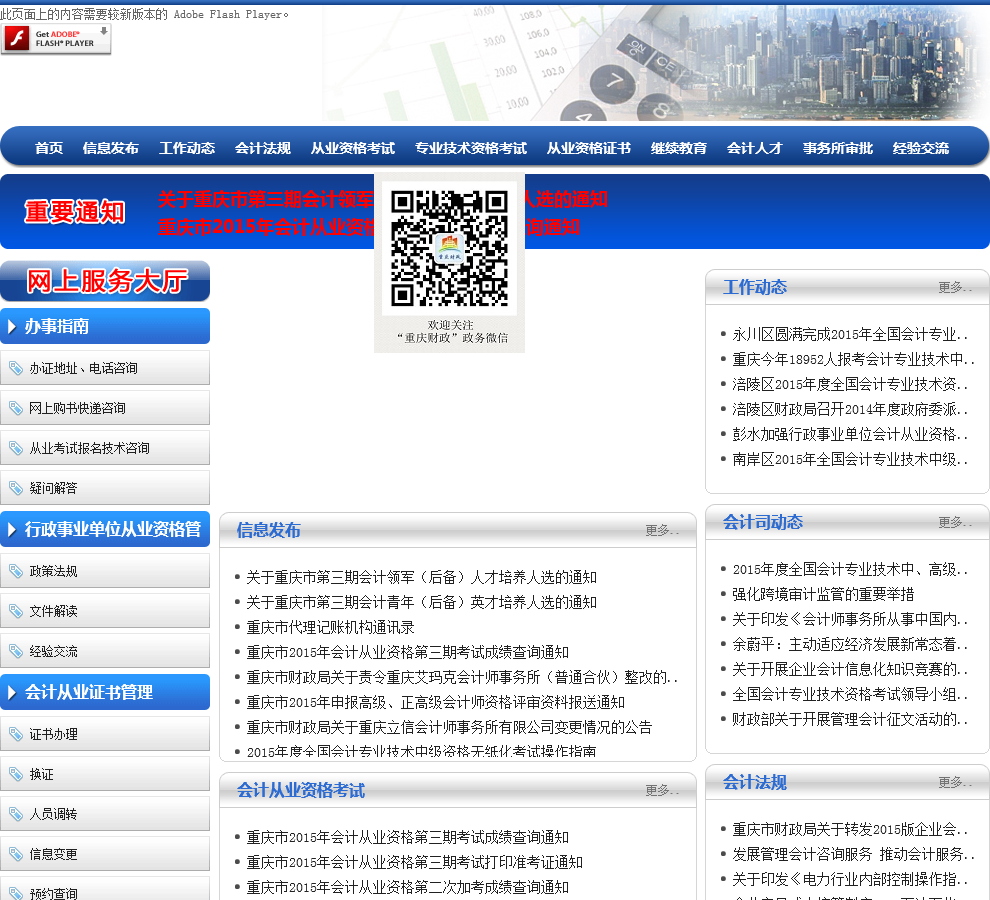Open 证书办理 sidebar button
The height and width of the screenshot is (900, 990).
click(x=105, y=734)
